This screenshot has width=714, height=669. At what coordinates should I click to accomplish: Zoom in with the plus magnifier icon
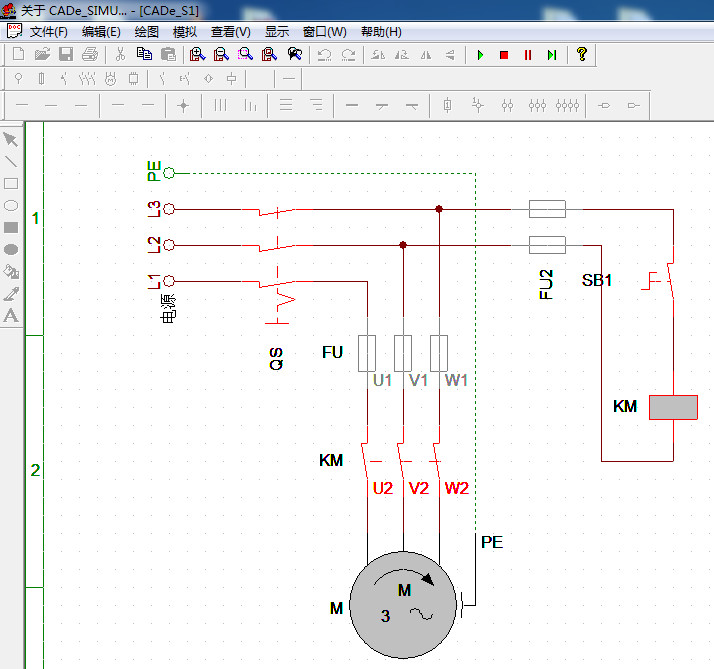tap(197, 54)
